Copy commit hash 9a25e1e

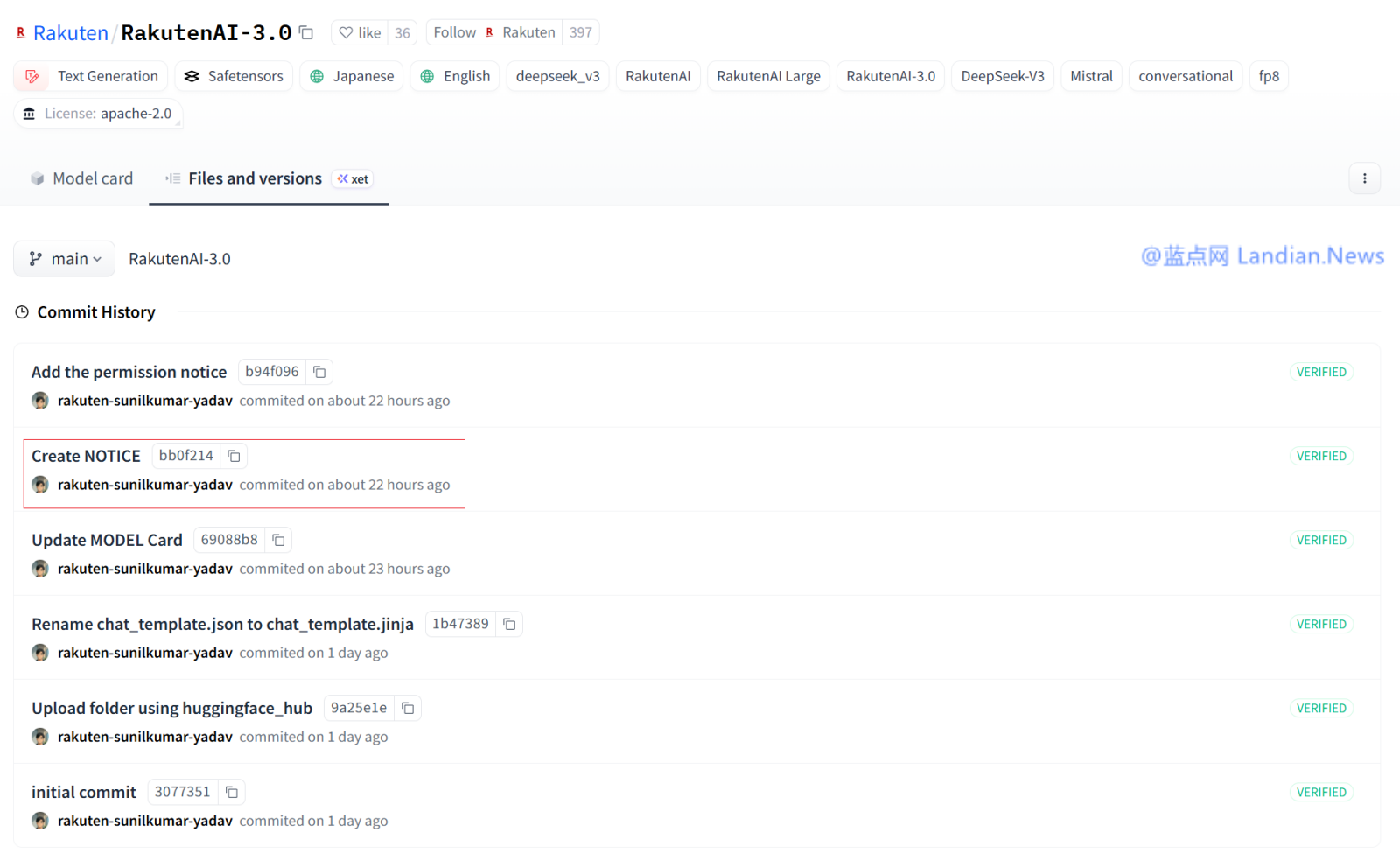click(408, 708)
